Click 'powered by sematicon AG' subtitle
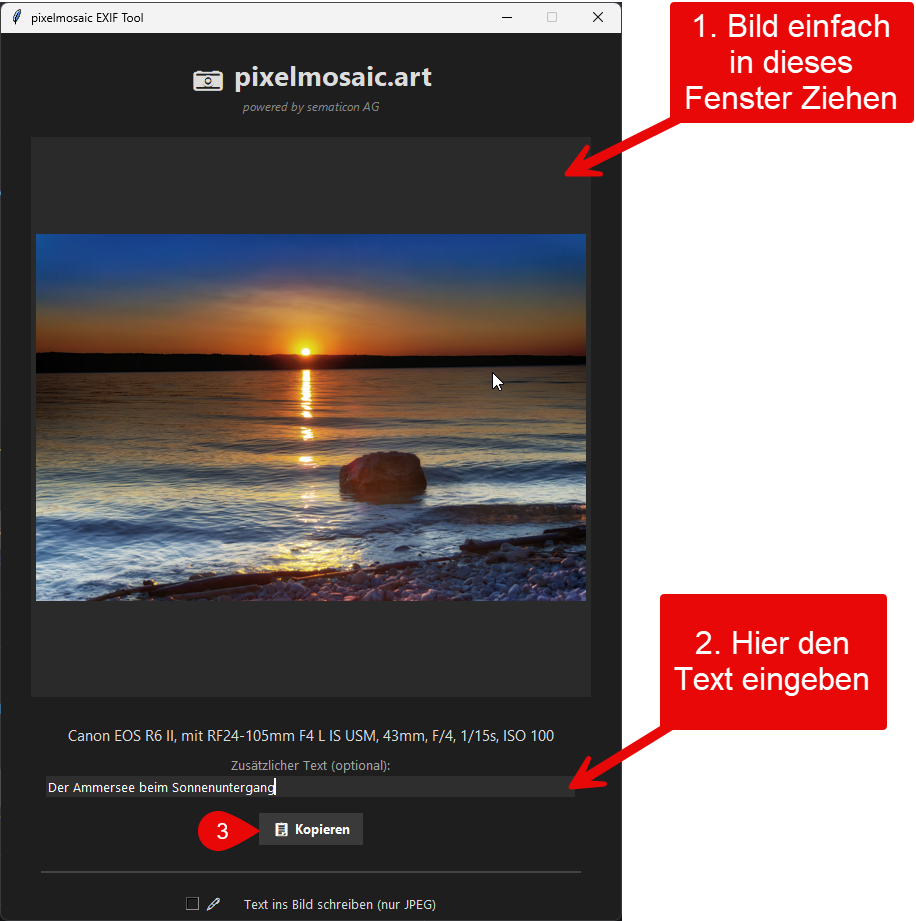The image size is (916, 921). coord(311,107)
